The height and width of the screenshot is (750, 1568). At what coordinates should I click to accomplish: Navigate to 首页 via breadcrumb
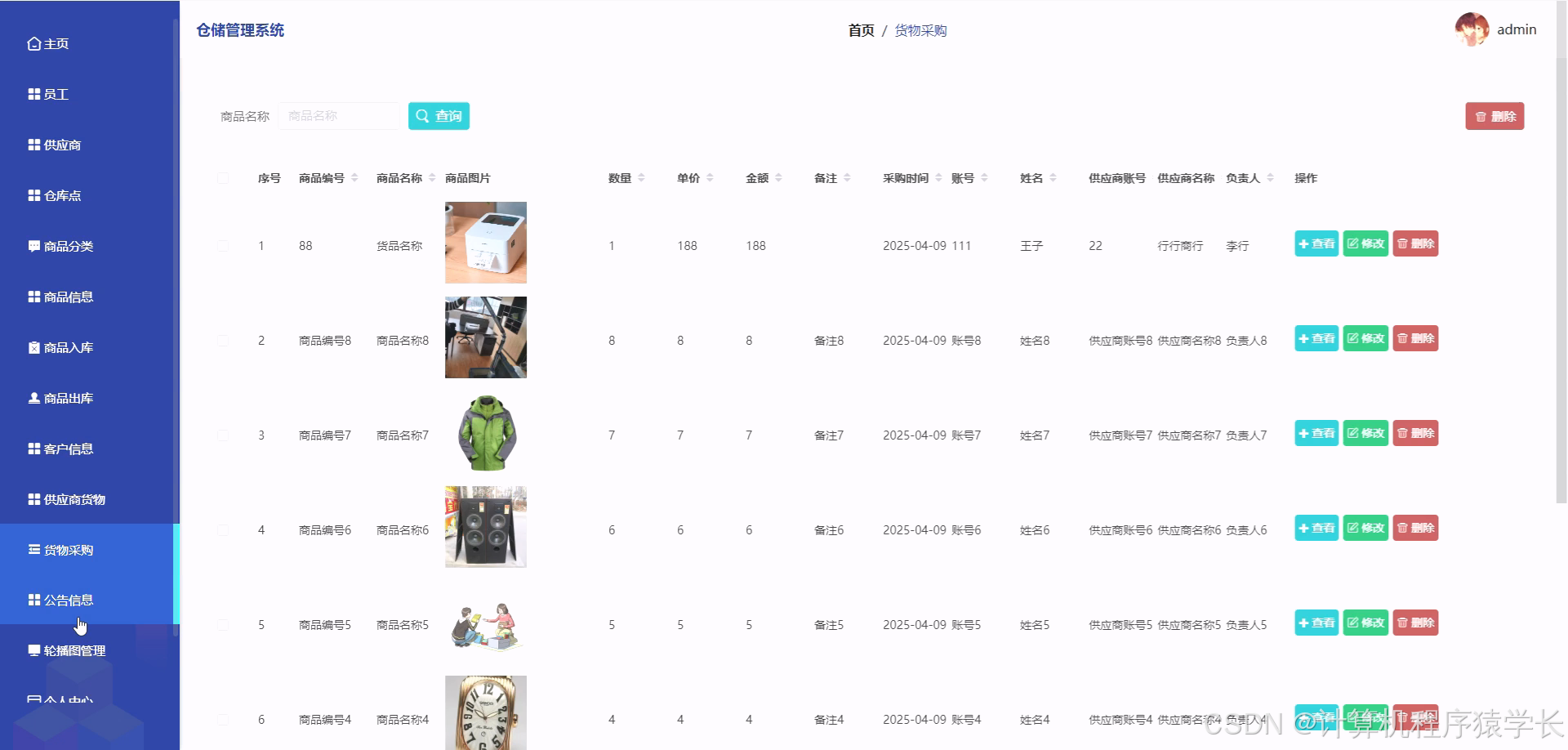point(860,30)
